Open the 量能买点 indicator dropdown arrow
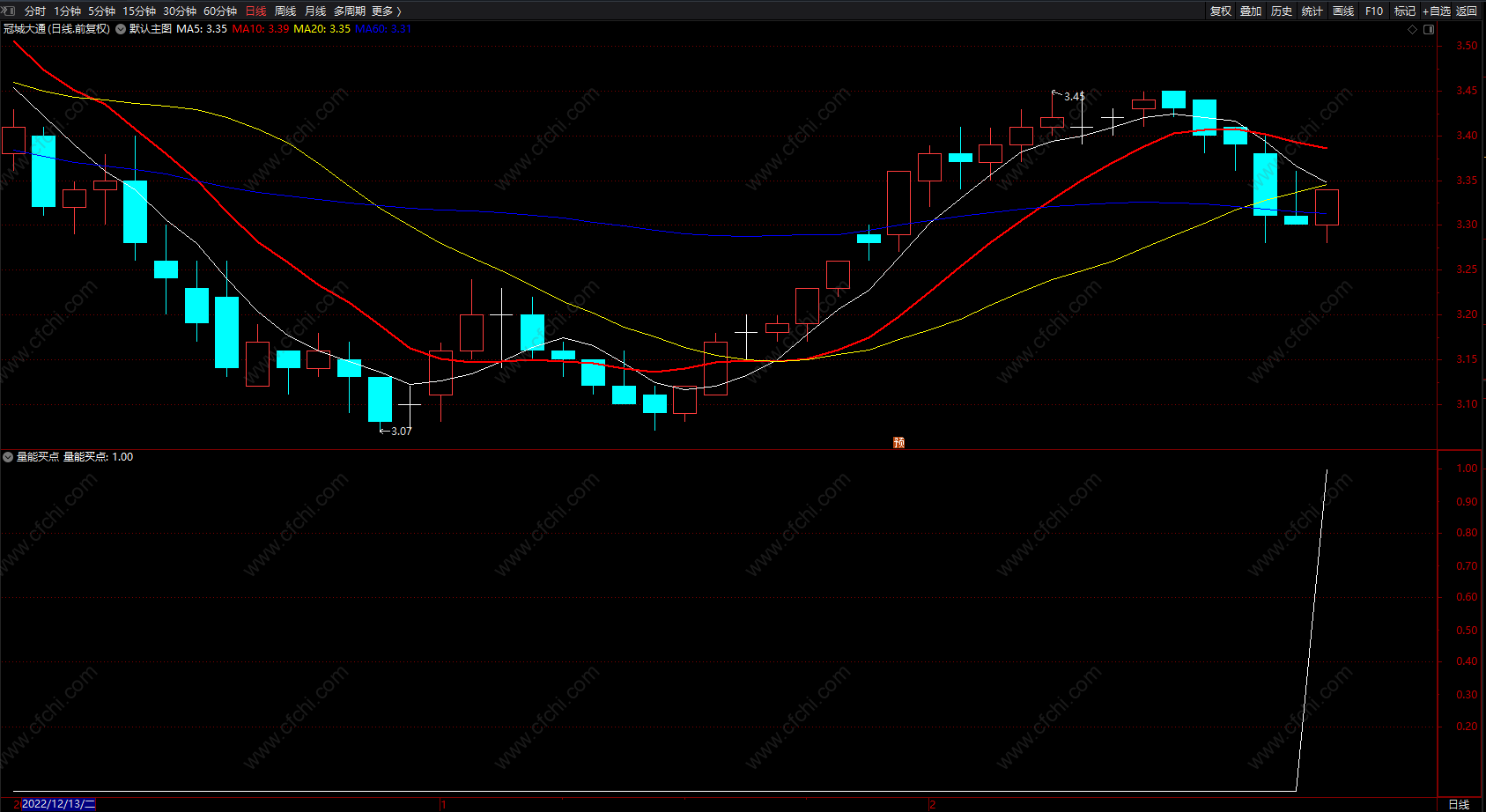The image size is (1486, 812). coord(8,457)
